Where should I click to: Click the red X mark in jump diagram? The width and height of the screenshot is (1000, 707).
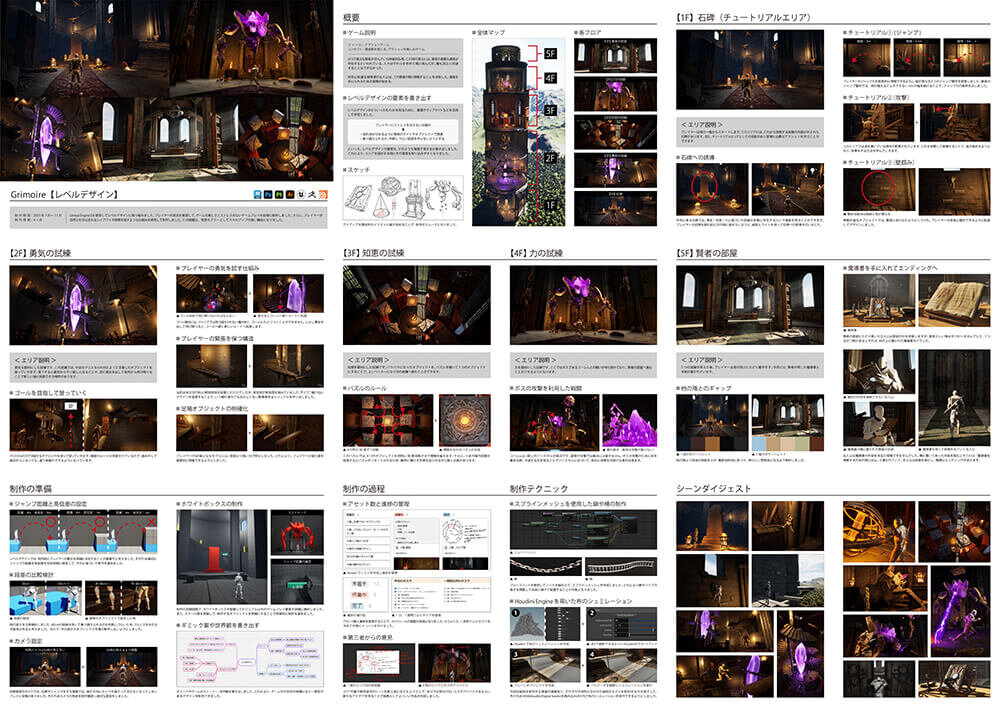(x=151, y=524)
